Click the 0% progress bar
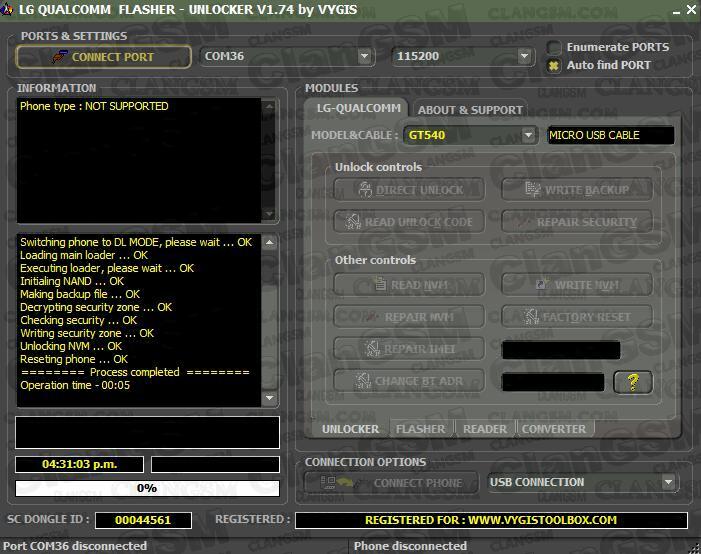The width and height of the screenshot is (701, 554). pyautogui.click(x=147, y=488)
